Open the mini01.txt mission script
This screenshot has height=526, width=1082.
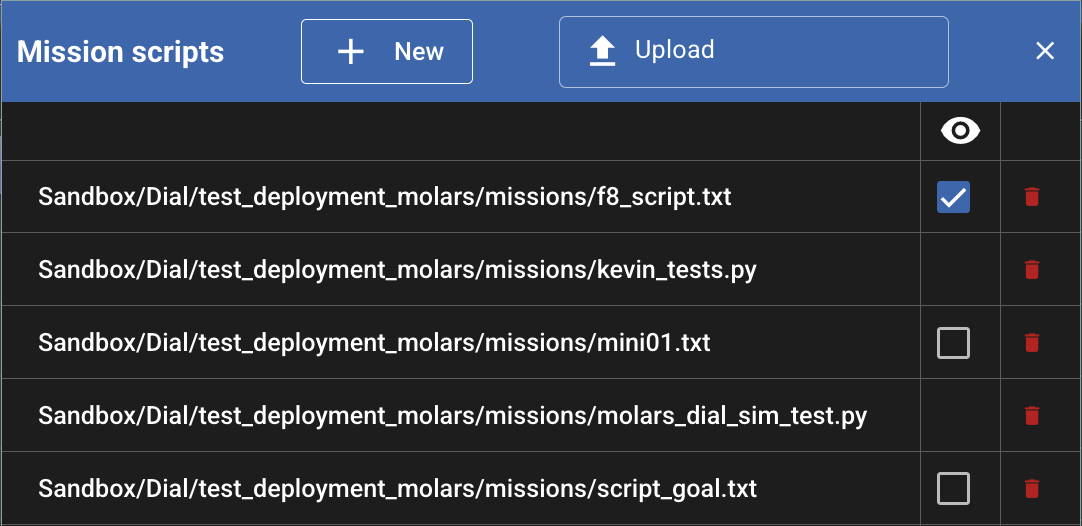(x=374, y=343)
